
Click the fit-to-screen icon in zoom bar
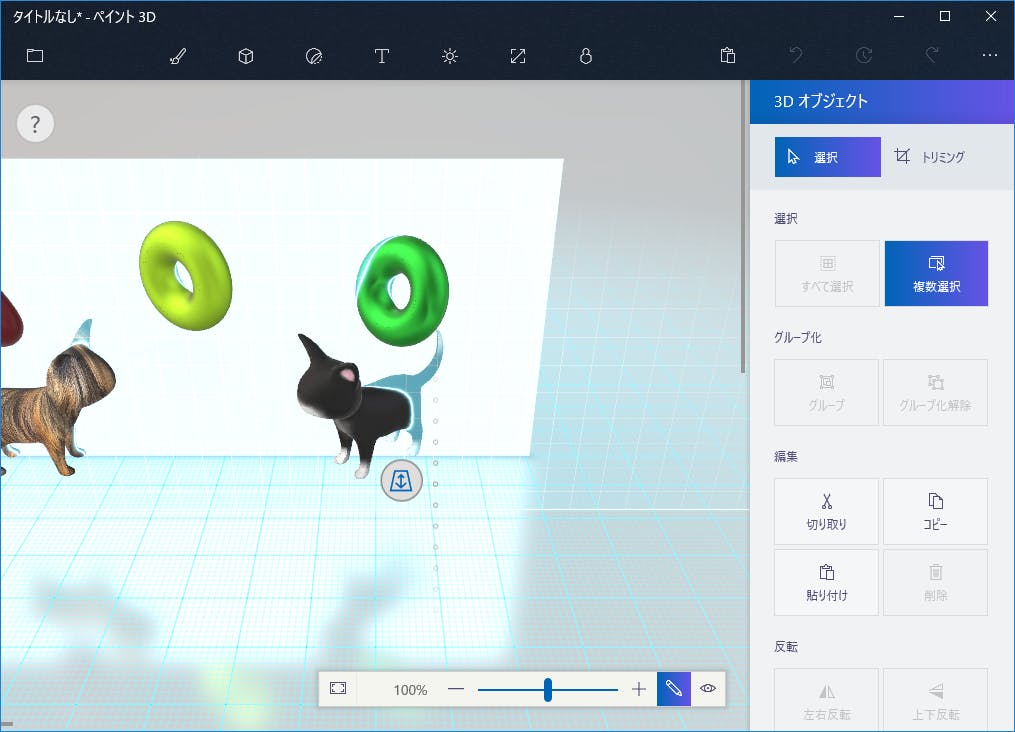point(338,689)
